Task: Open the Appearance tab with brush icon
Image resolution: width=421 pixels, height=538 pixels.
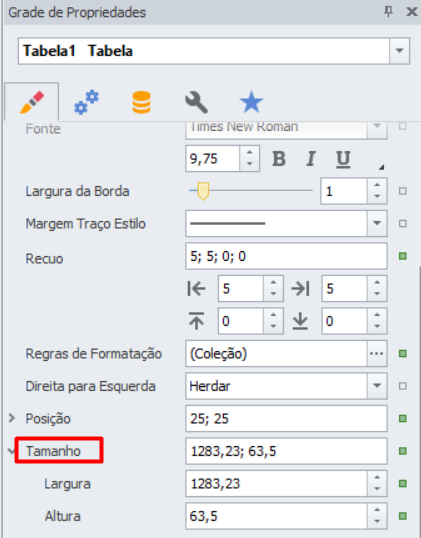Action: (32, 102)
